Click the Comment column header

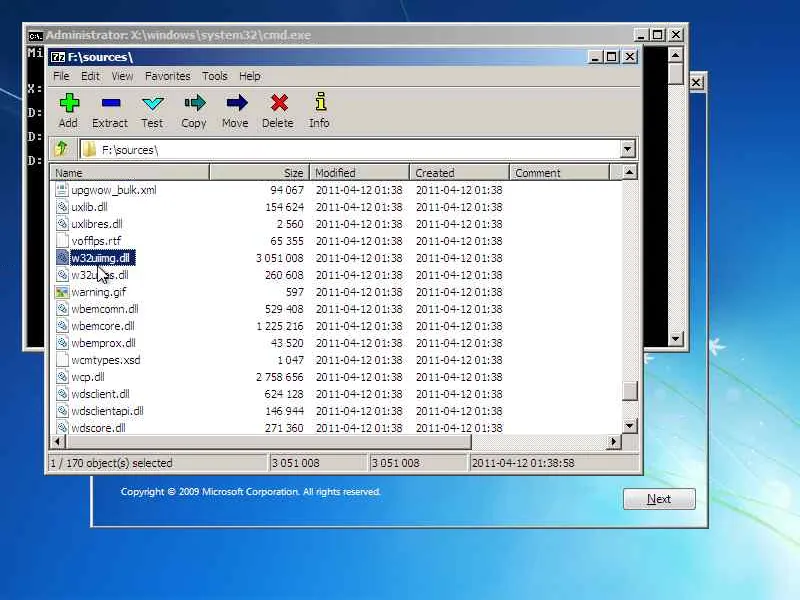click(559, 173)
